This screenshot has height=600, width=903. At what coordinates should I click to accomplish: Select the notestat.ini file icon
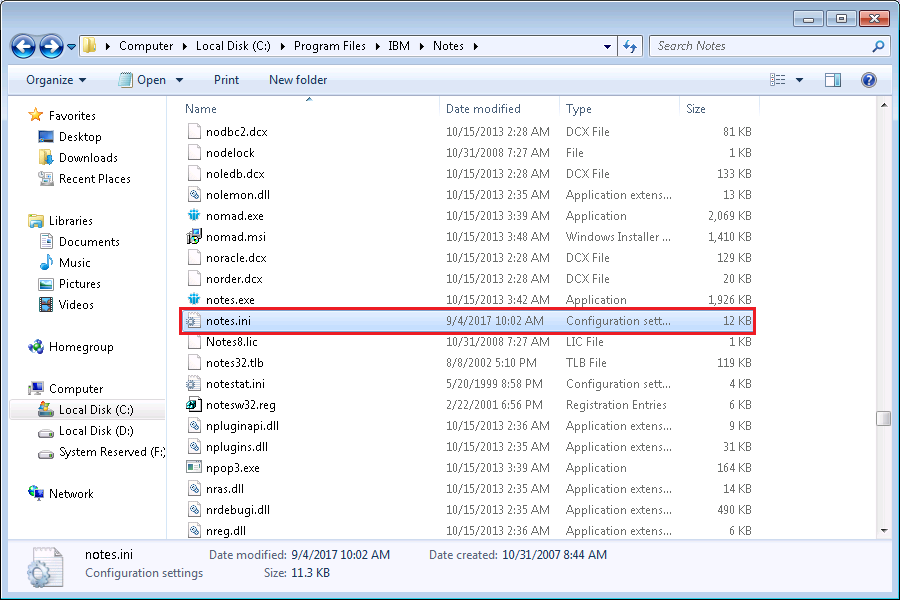[194, 383]
